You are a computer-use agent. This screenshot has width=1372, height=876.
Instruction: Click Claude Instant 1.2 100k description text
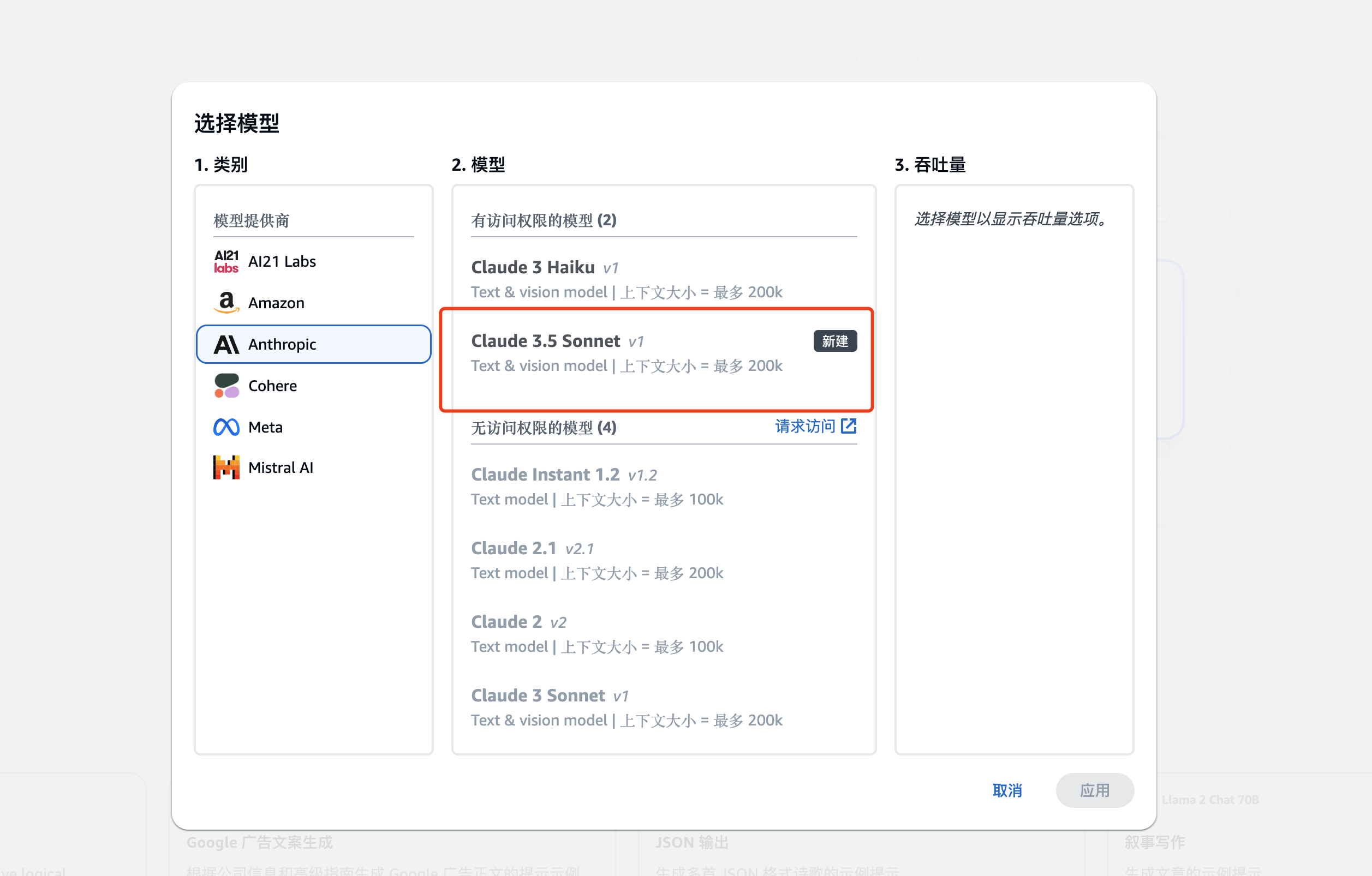597,500
